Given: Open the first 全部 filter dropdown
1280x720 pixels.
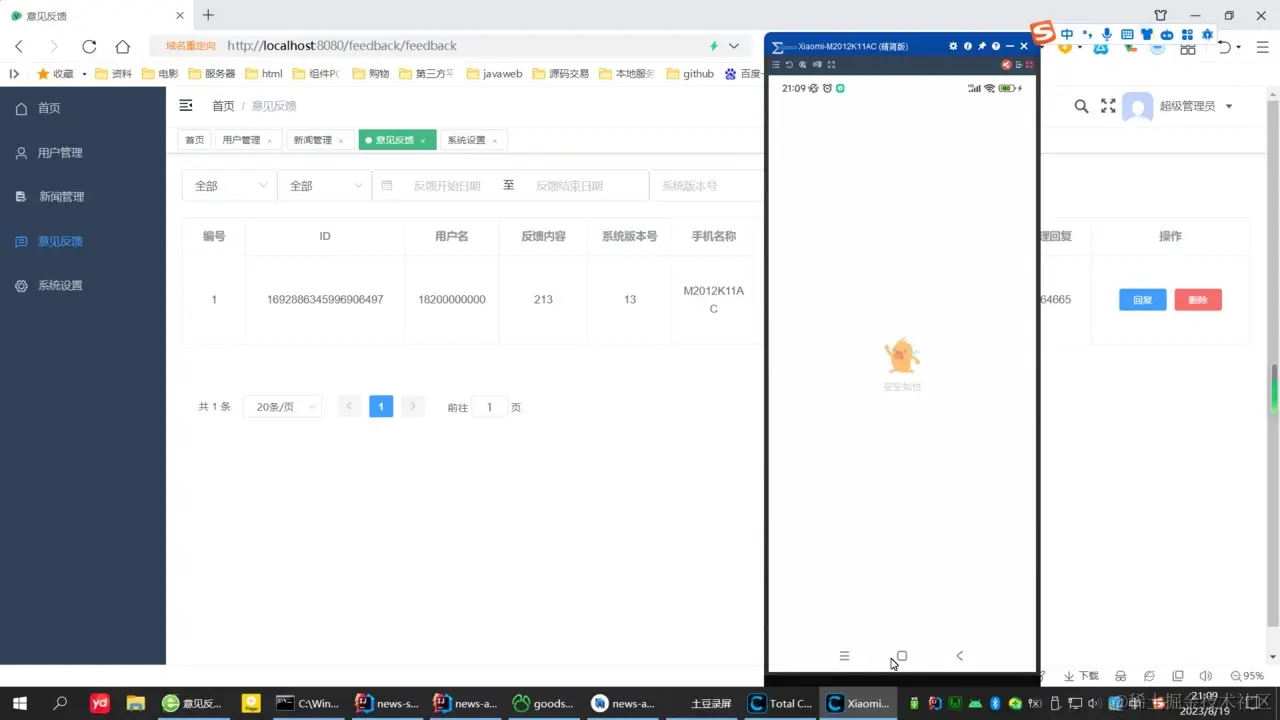Looking at the screenshot, I should tap(229, 186).
